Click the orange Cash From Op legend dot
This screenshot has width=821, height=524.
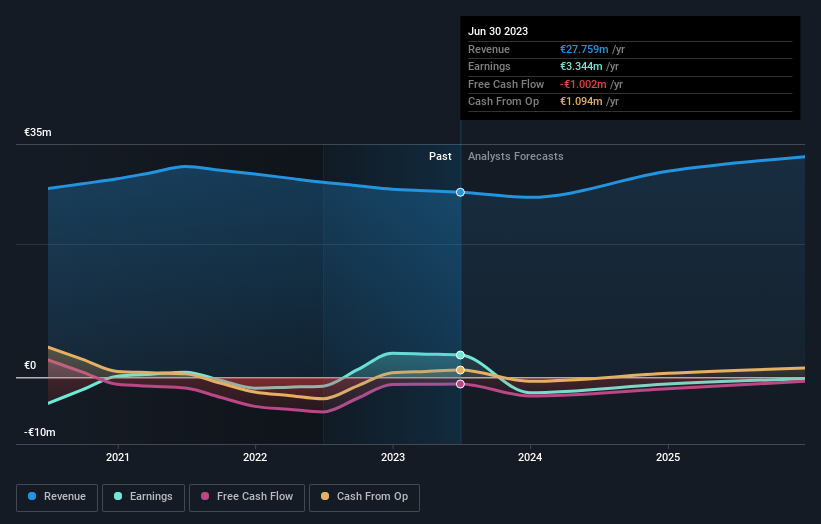325,496
